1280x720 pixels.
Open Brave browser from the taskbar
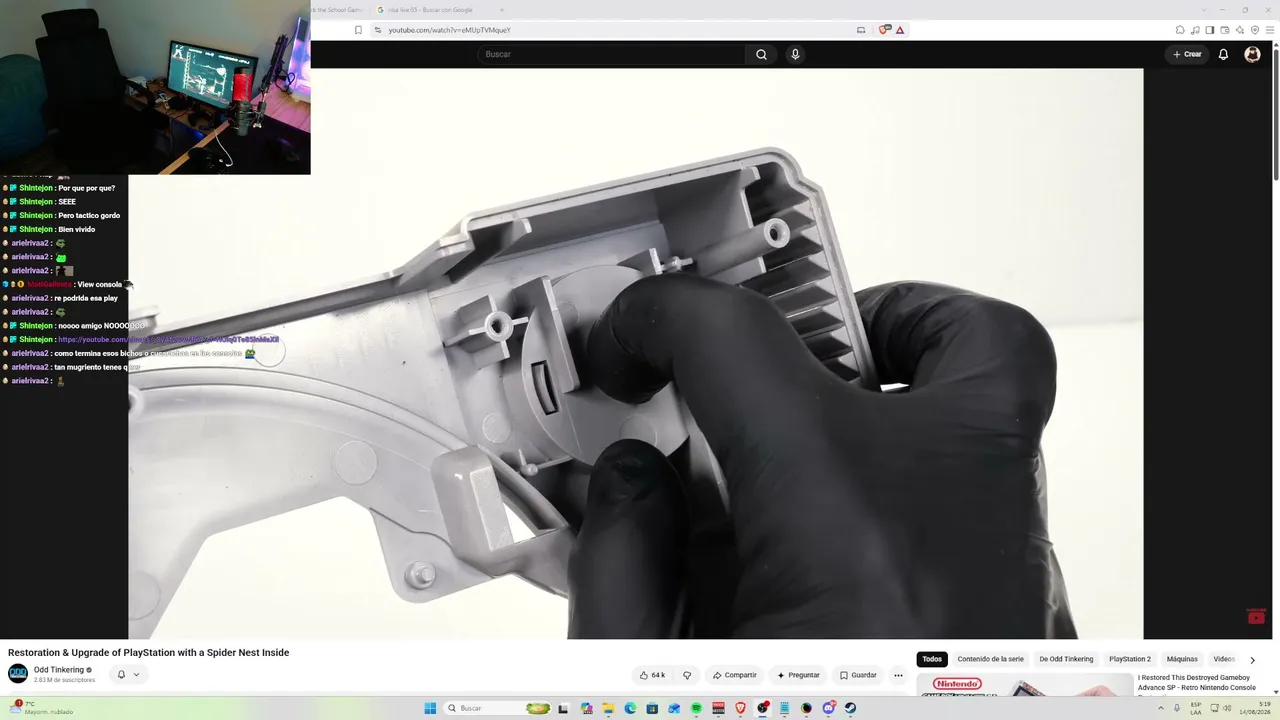pos(740,708)
